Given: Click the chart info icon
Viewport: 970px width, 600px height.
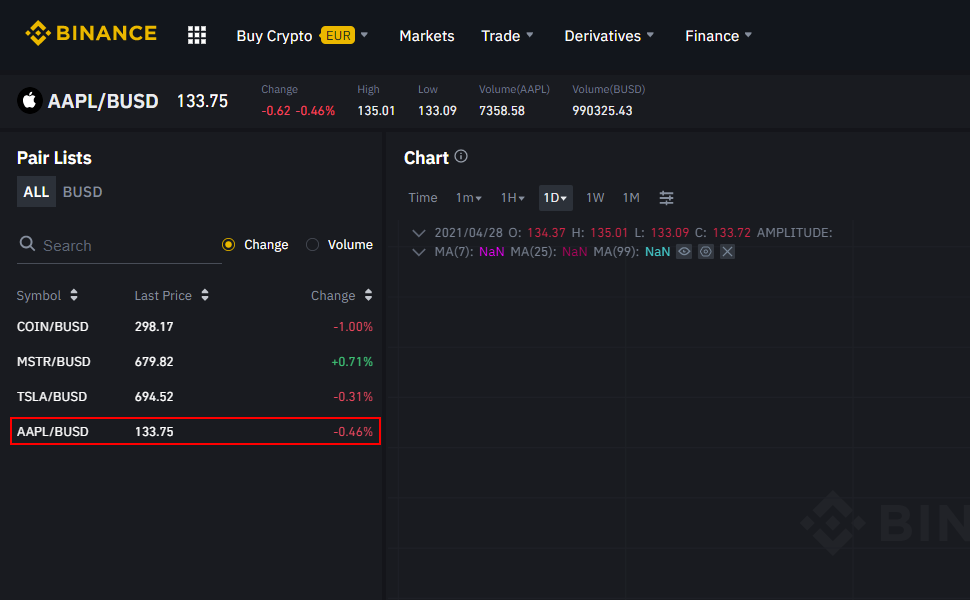Looking at the screenshot, I should pyautogui.click(x=461, y=157).
